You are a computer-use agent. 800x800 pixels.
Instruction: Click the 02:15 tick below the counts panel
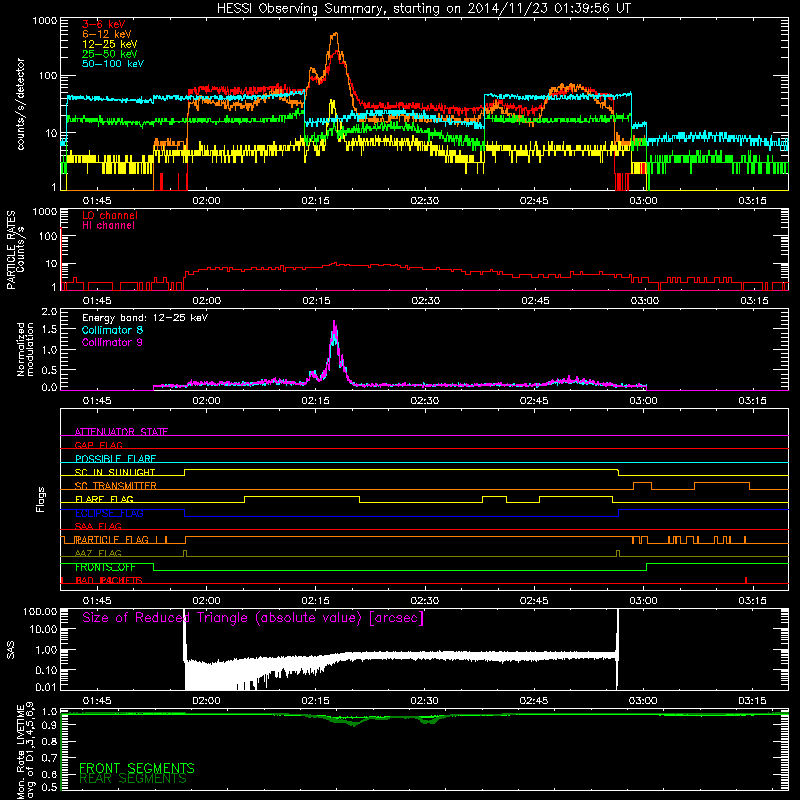pyautogui.click(x=315, y=201)
